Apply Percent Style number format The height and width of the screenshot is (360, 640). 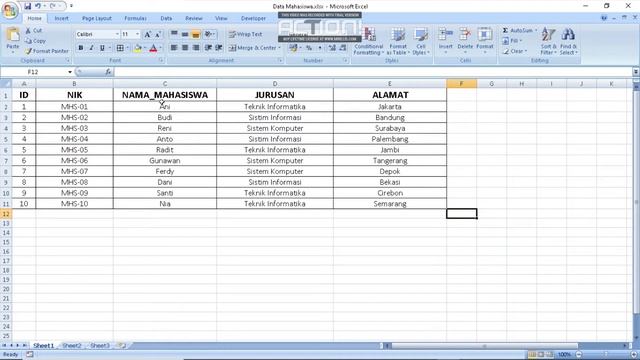point(309,48)
